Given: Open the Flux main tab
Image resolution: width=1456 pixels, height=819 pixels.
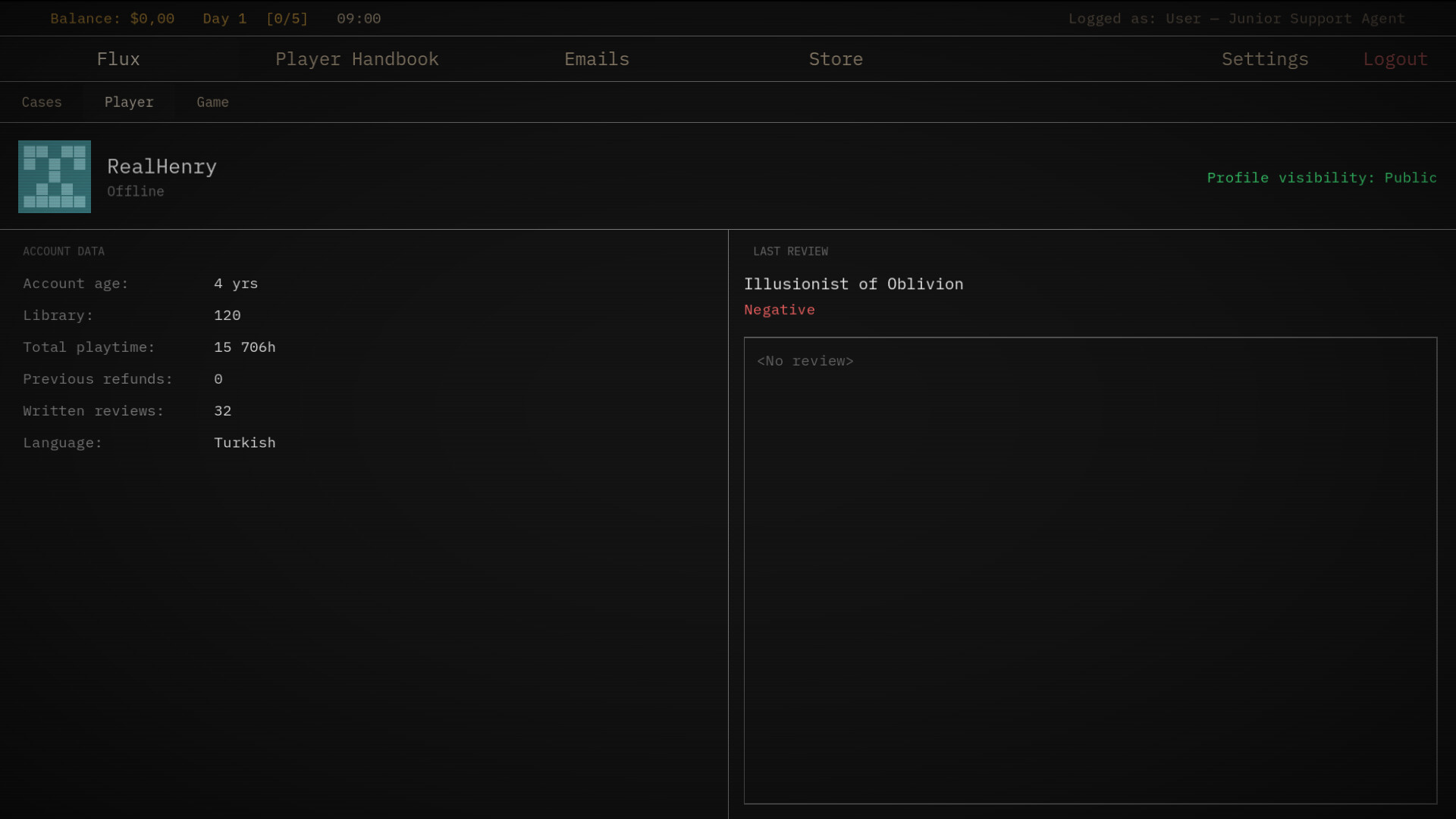Looking at the screenshot, I should (118, 59).
